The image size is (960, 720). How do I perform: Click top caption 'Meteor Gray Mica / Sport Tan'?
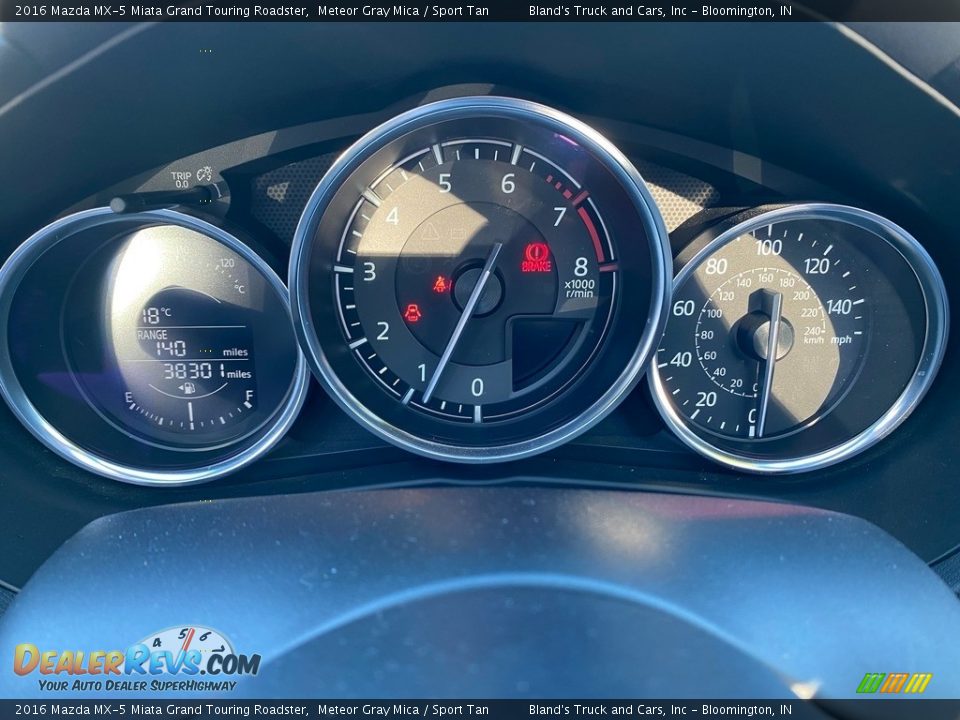point(403,10)
